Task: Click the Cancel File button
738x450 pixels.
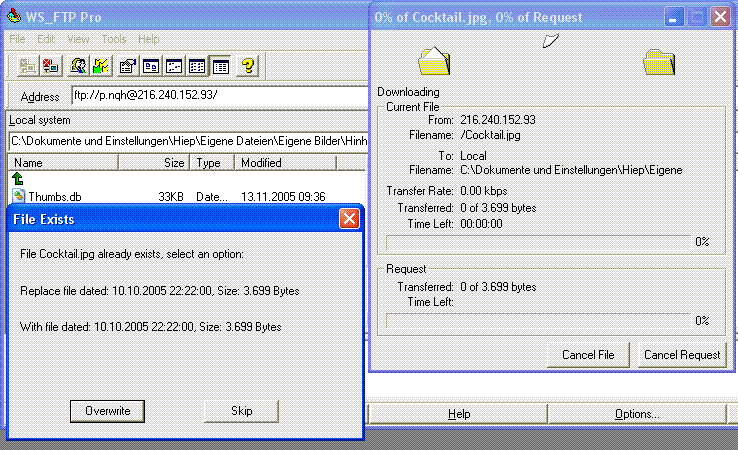Action: pyautogui.click(x=588, y=355)
